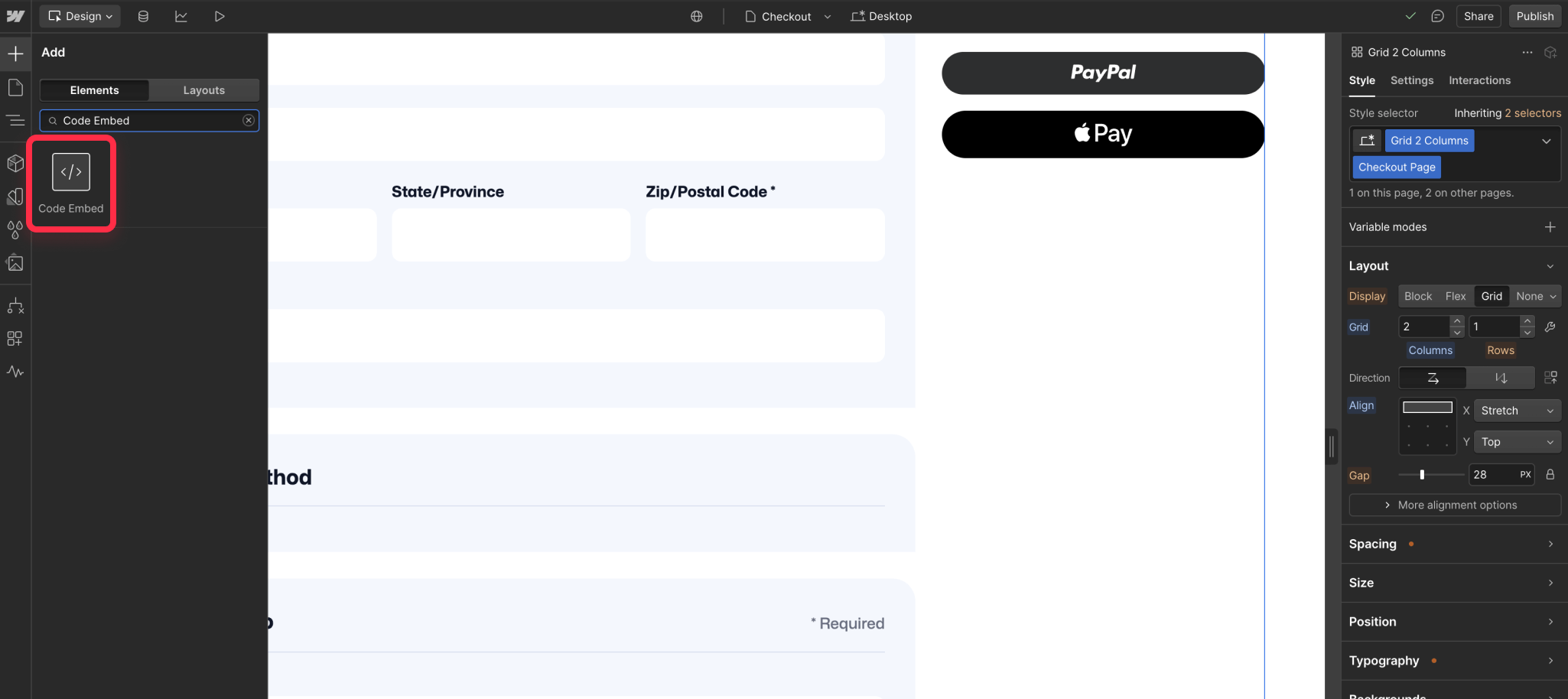
Task: Open the Components cube icon
Action: (x=15, y=163)
